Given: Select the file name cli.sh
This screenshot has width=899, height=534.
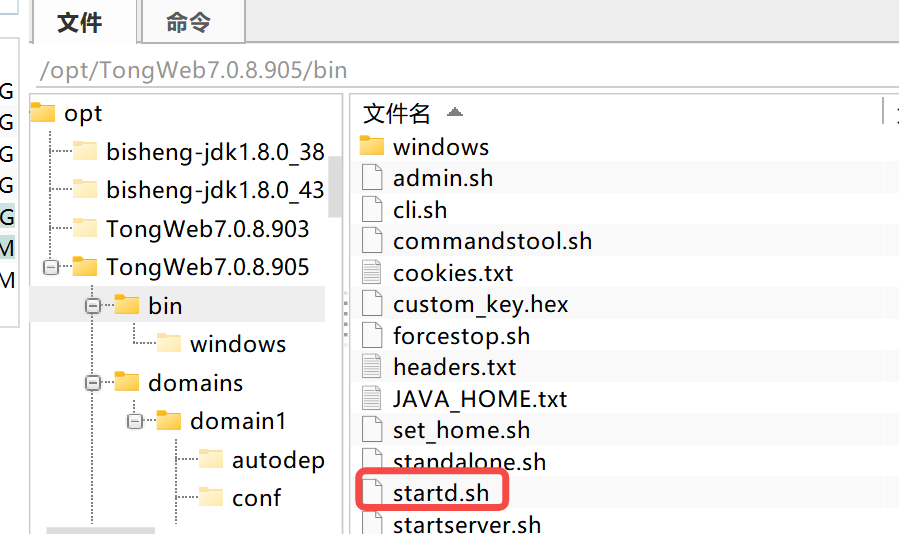Looking at the screenshot, I should click(x=420, y=210).
